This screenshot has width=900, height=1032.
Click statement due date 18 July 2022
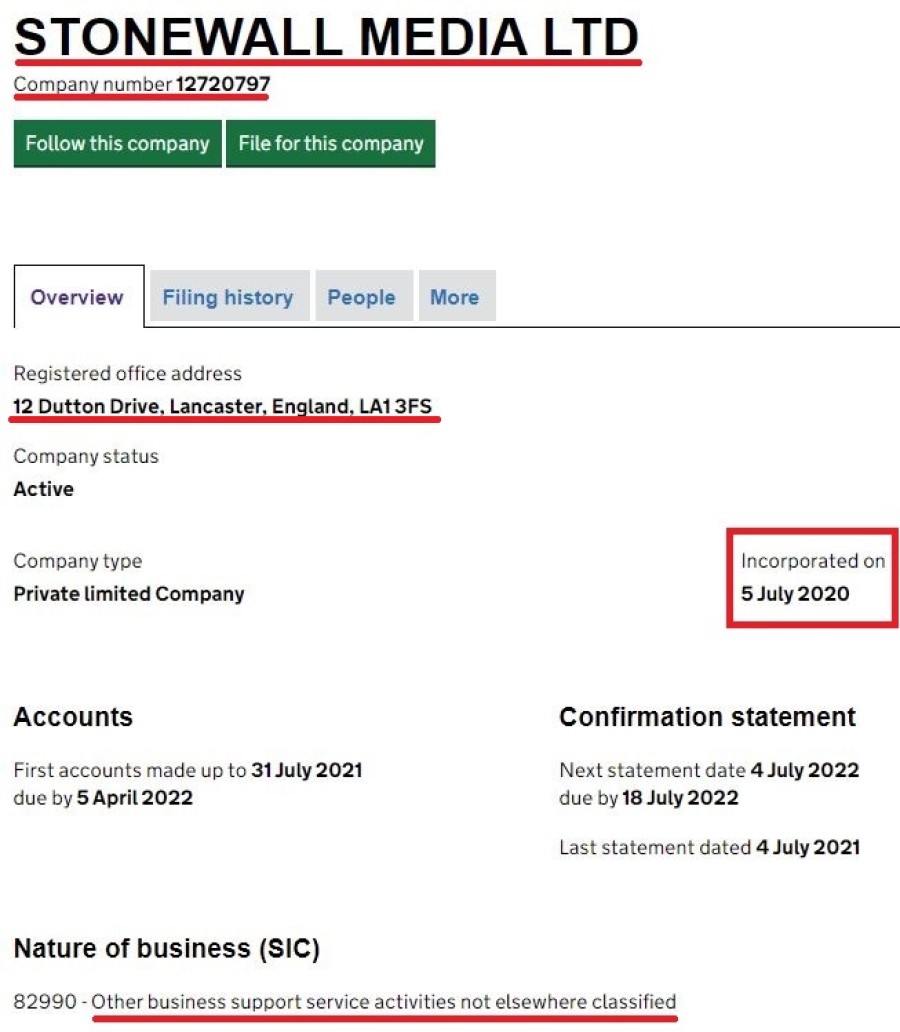680,798
